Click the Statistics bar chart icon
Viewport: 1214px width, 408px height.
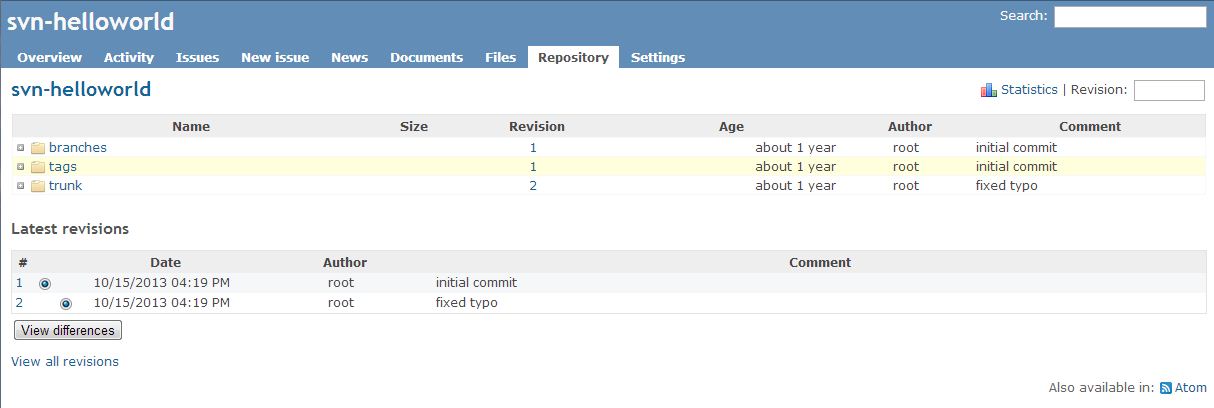989,90
